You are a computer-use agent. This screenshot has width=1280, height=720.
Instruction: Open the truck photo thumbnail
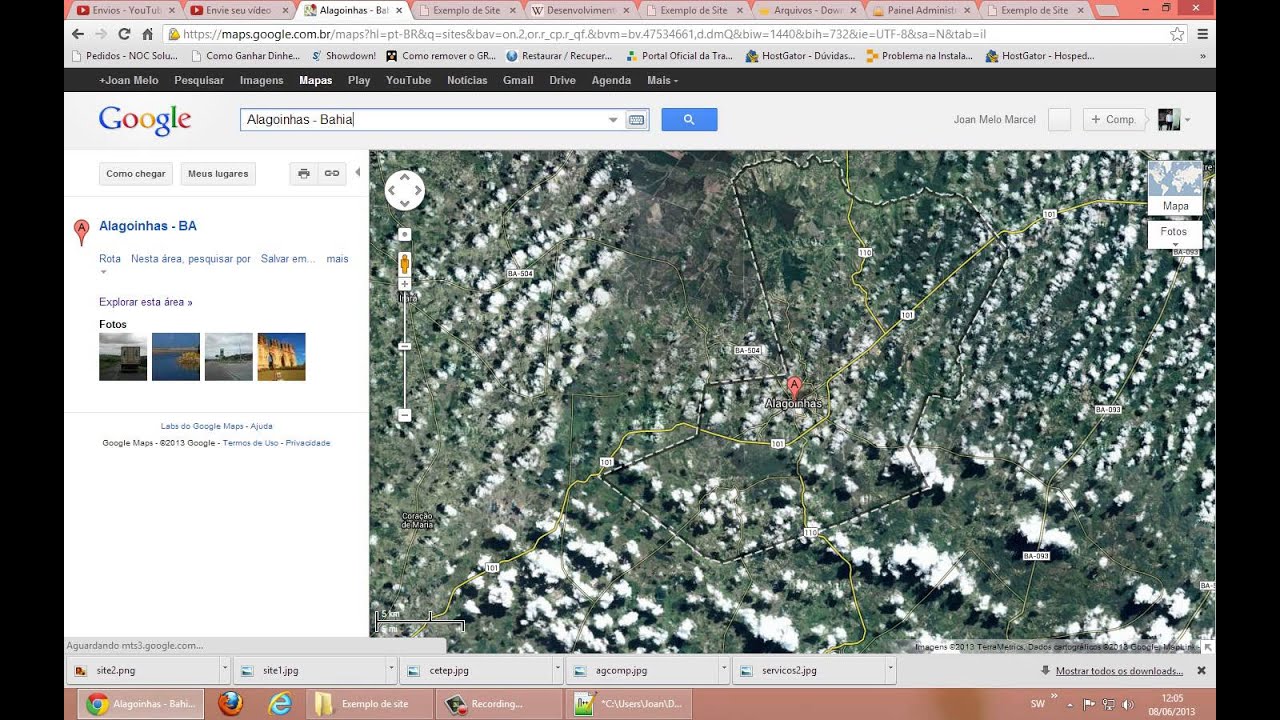pos(123,357)
